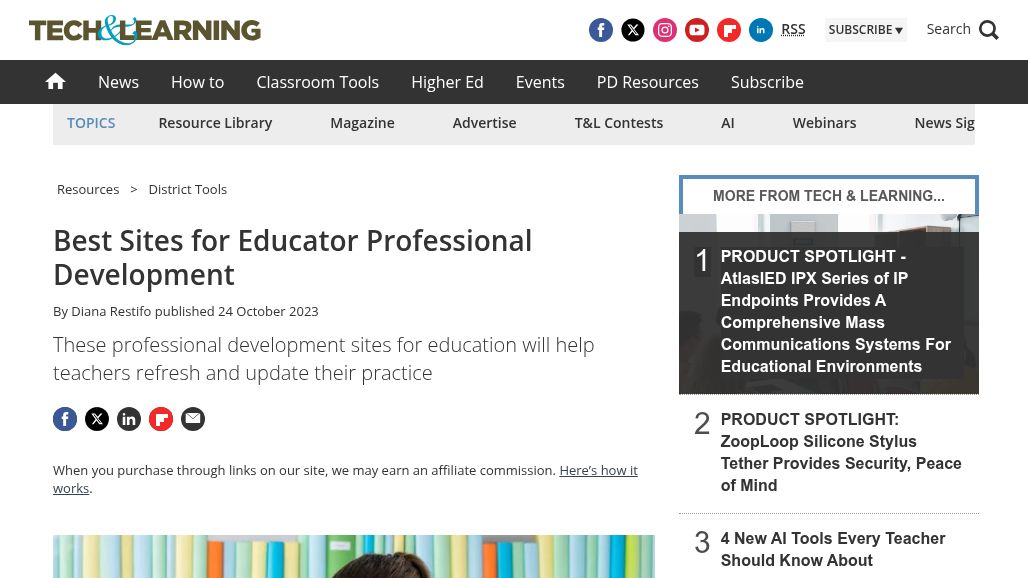Open the 4 New AI Tools article
This screenshot has height=578, width=1028.
832,549
